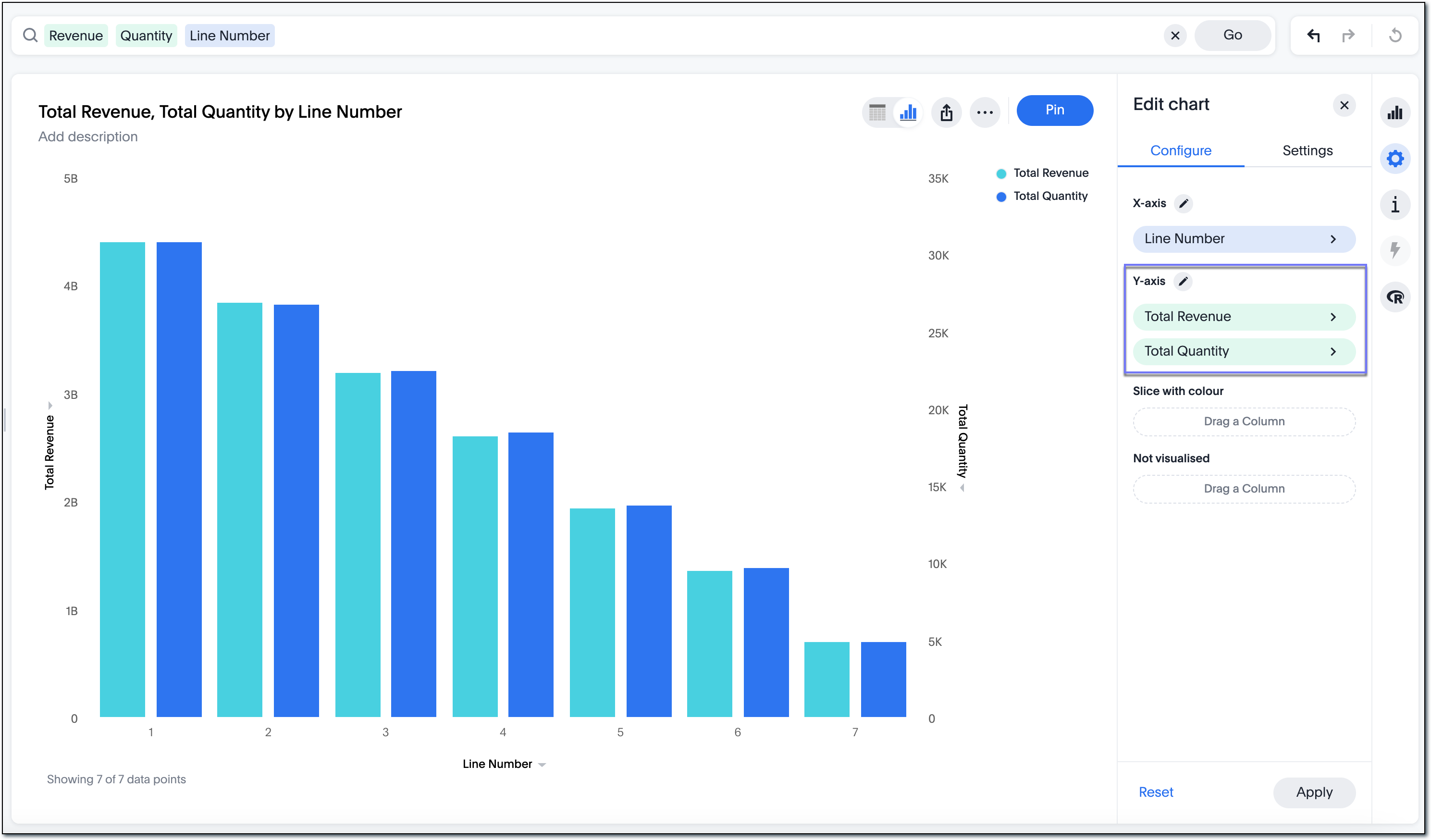1431x840 pixels.
Task: Click the share/export icon above the chart
Action: pos(947,112)
